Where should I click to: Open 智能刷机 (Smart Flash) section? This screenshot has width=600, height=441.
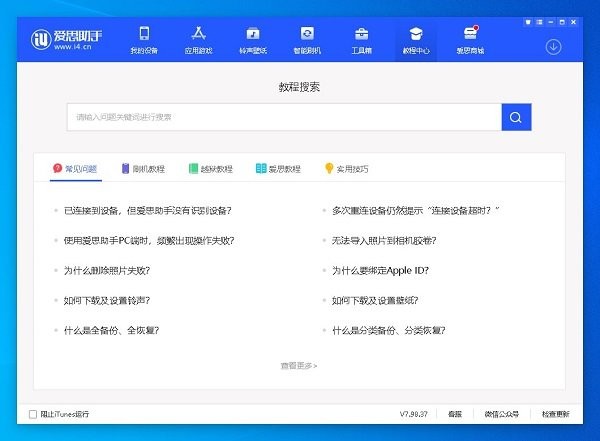point(307,39)
